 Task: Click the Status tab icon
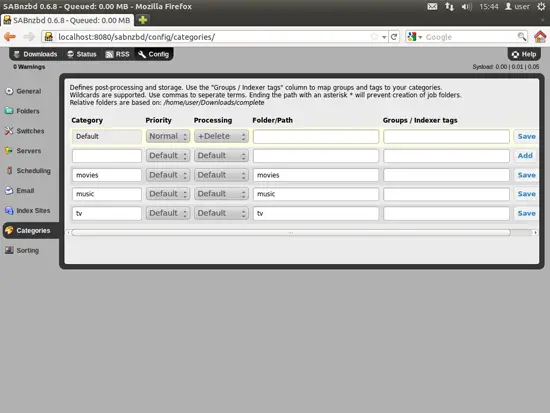click(x=70, y=54)
